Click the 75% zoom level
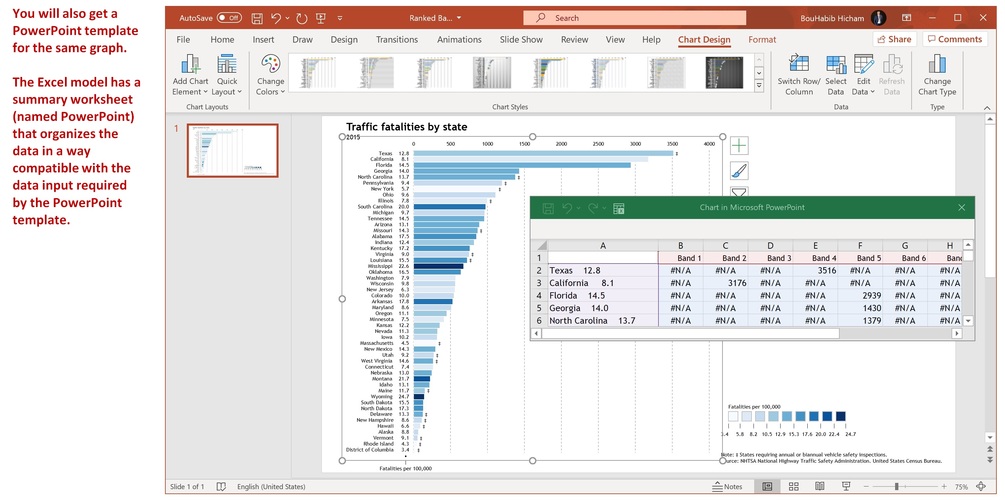The width and height of the screenshot is (1005, 504). [x=961, y=487]
